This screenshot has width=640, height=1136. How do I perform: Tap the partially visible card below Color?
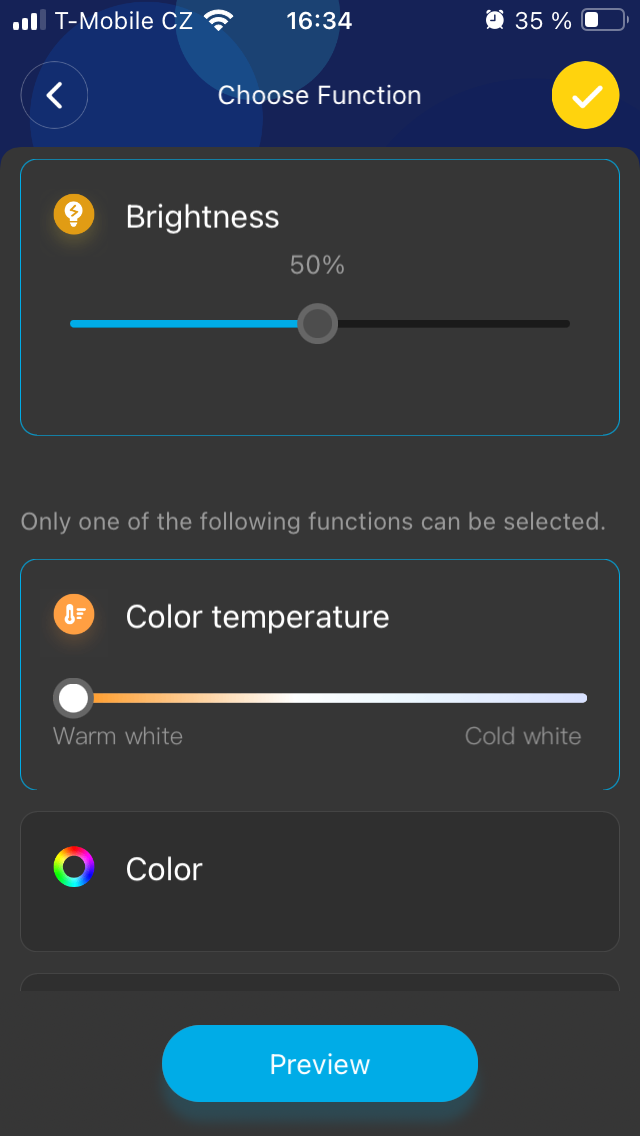[320, 982]
